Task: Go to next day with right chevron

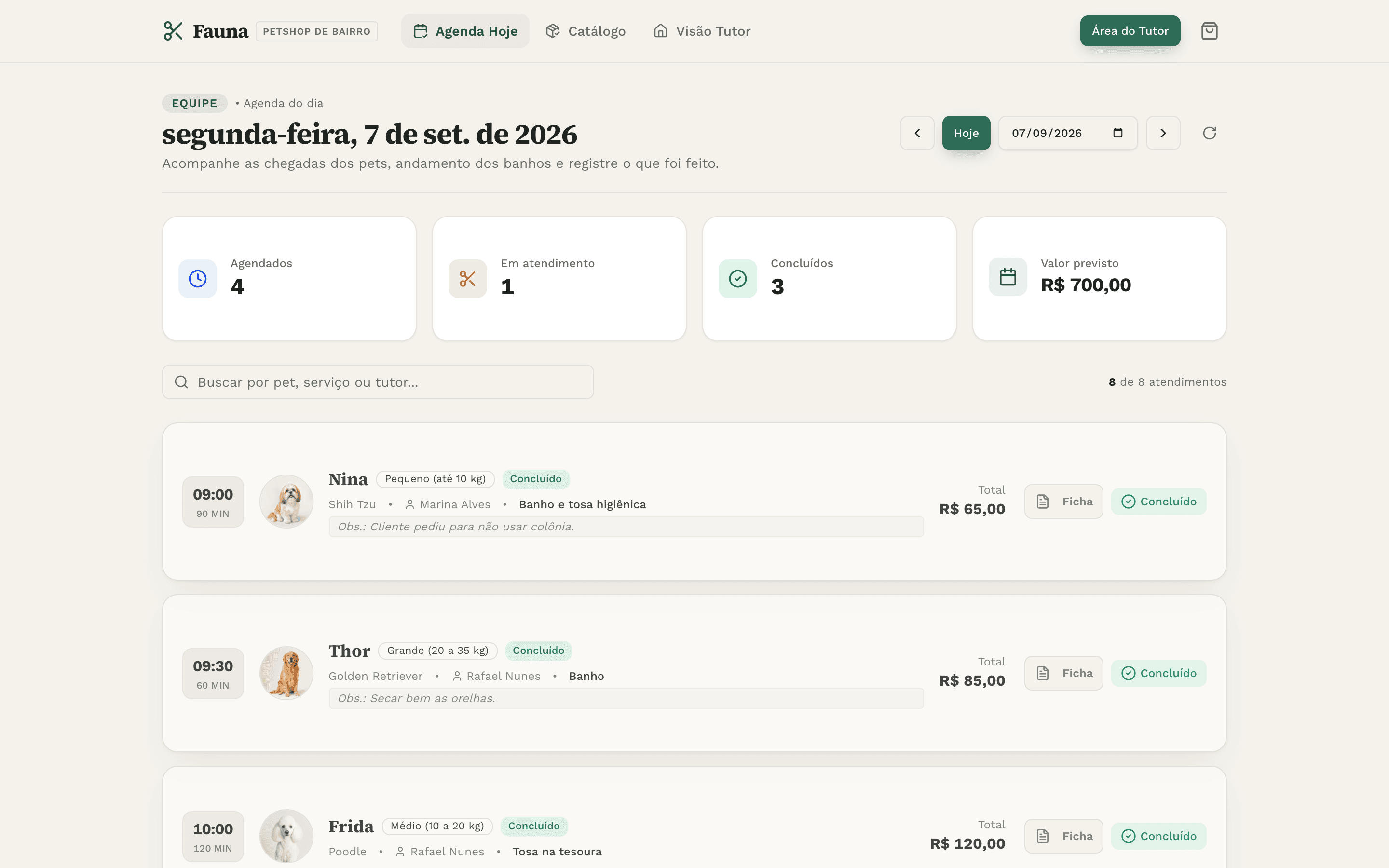Action: tap(1163, 133)
